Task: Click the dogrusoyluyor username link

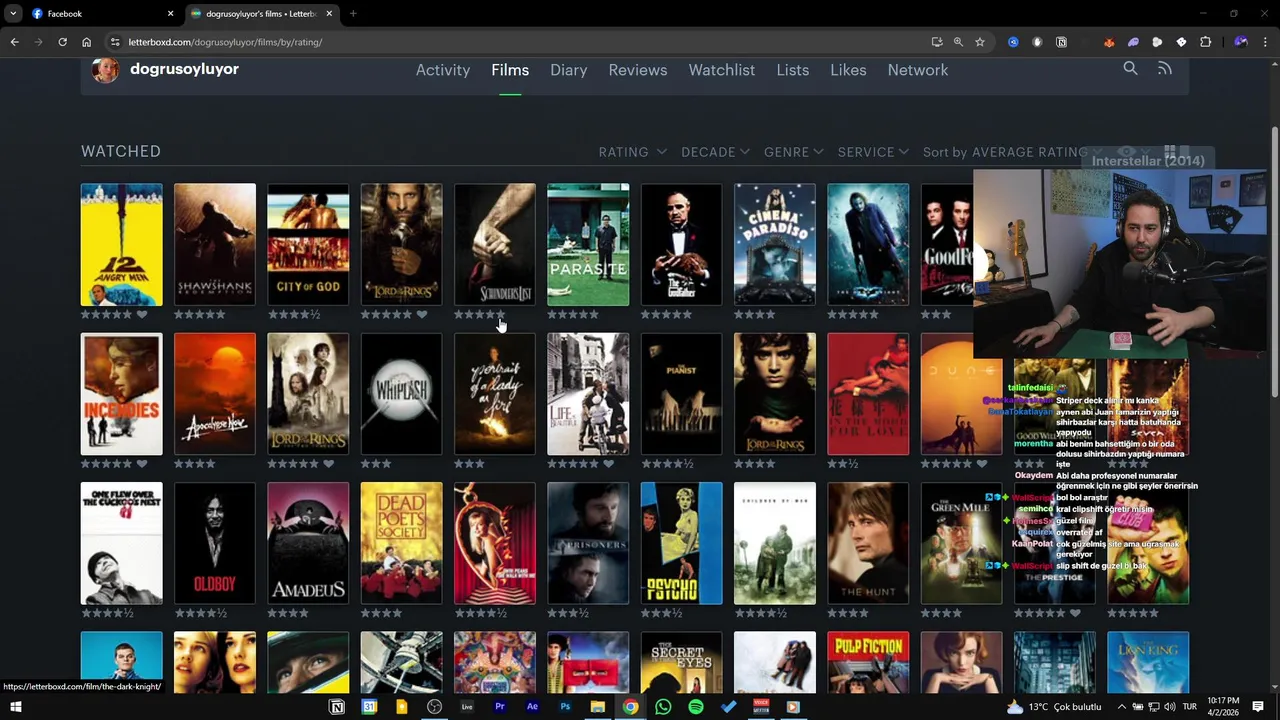Action: (184, 69)
